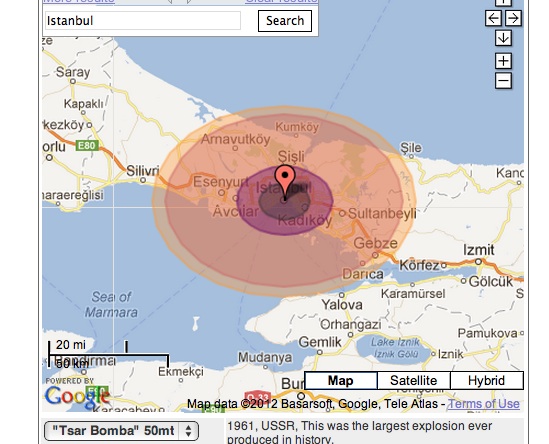Zoom in with the plus button
Screen dimensions: 549x444
[503, 61]
